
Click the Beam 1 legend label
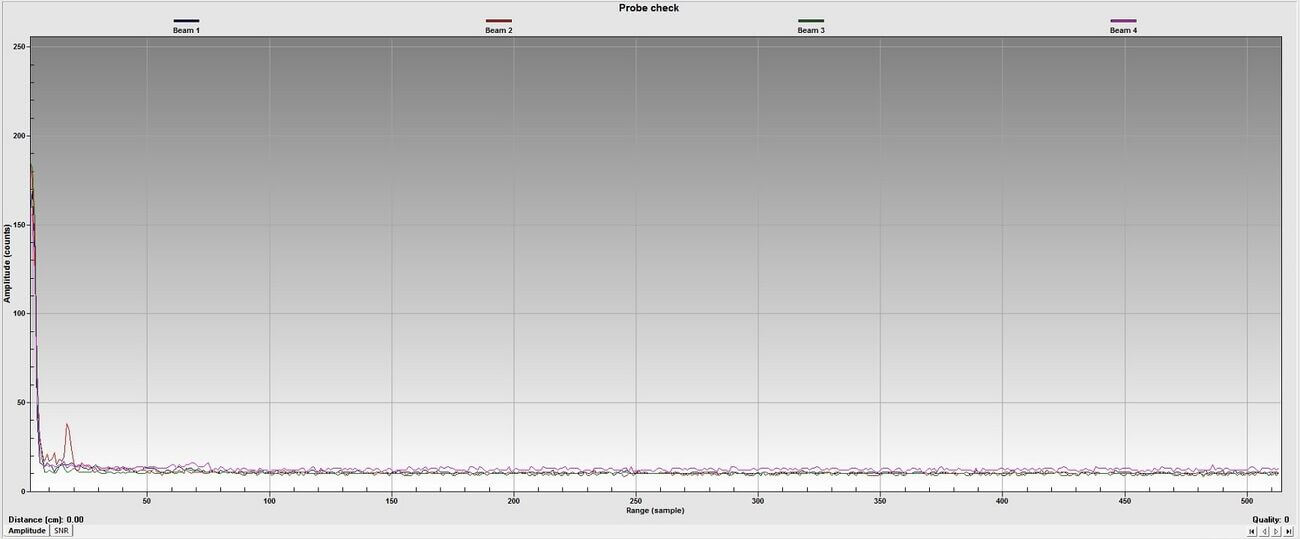[186, 30]
